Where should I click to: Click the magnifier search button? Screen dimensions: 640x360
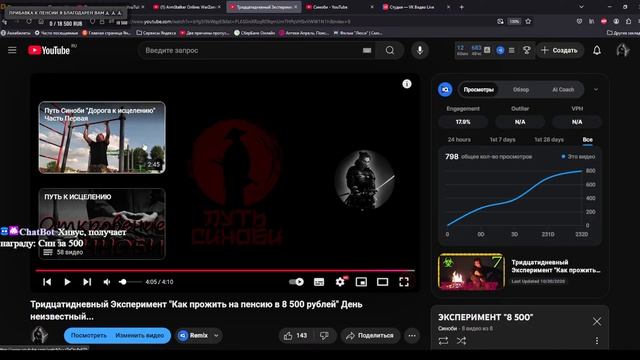(390, 50)
